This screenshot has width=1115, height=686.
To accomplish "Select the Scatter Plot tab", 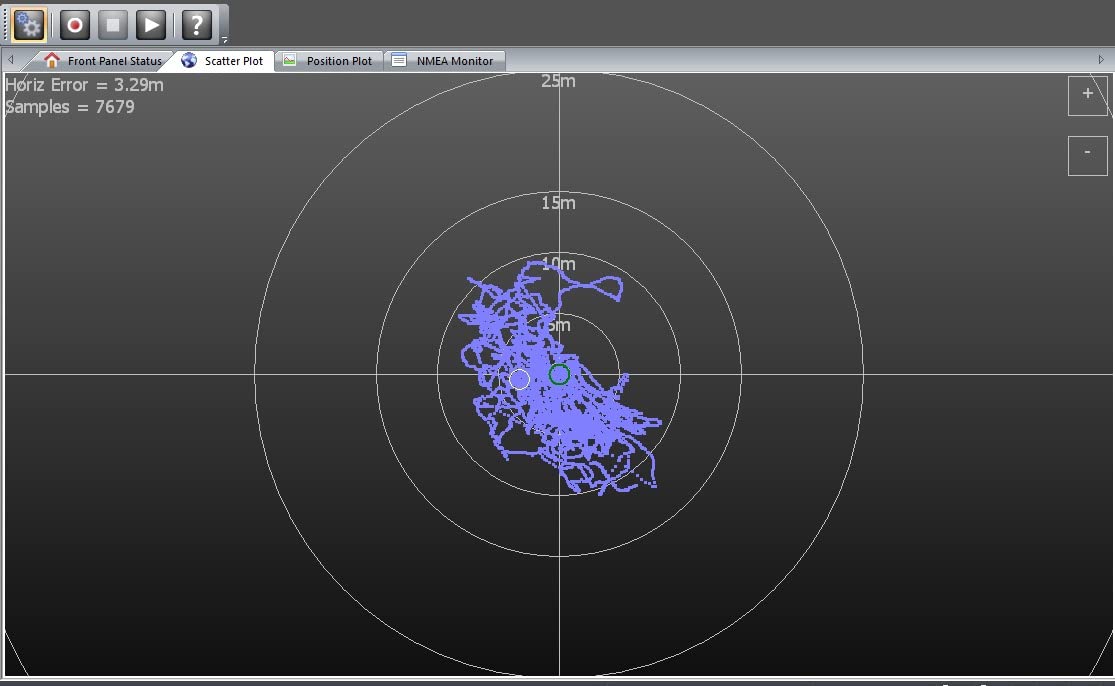I will coord(223,61).
